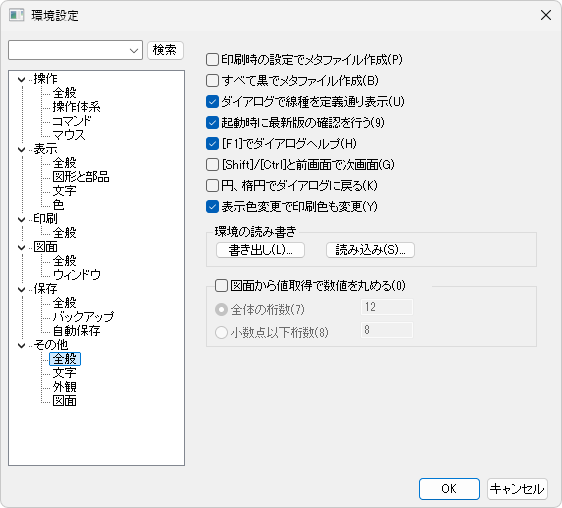This screenshot has height=508, width=562.
Task: Enable 図面から値取得で数値を丸める checkbox
Action: pyautogui.click(x=221, y=286)
